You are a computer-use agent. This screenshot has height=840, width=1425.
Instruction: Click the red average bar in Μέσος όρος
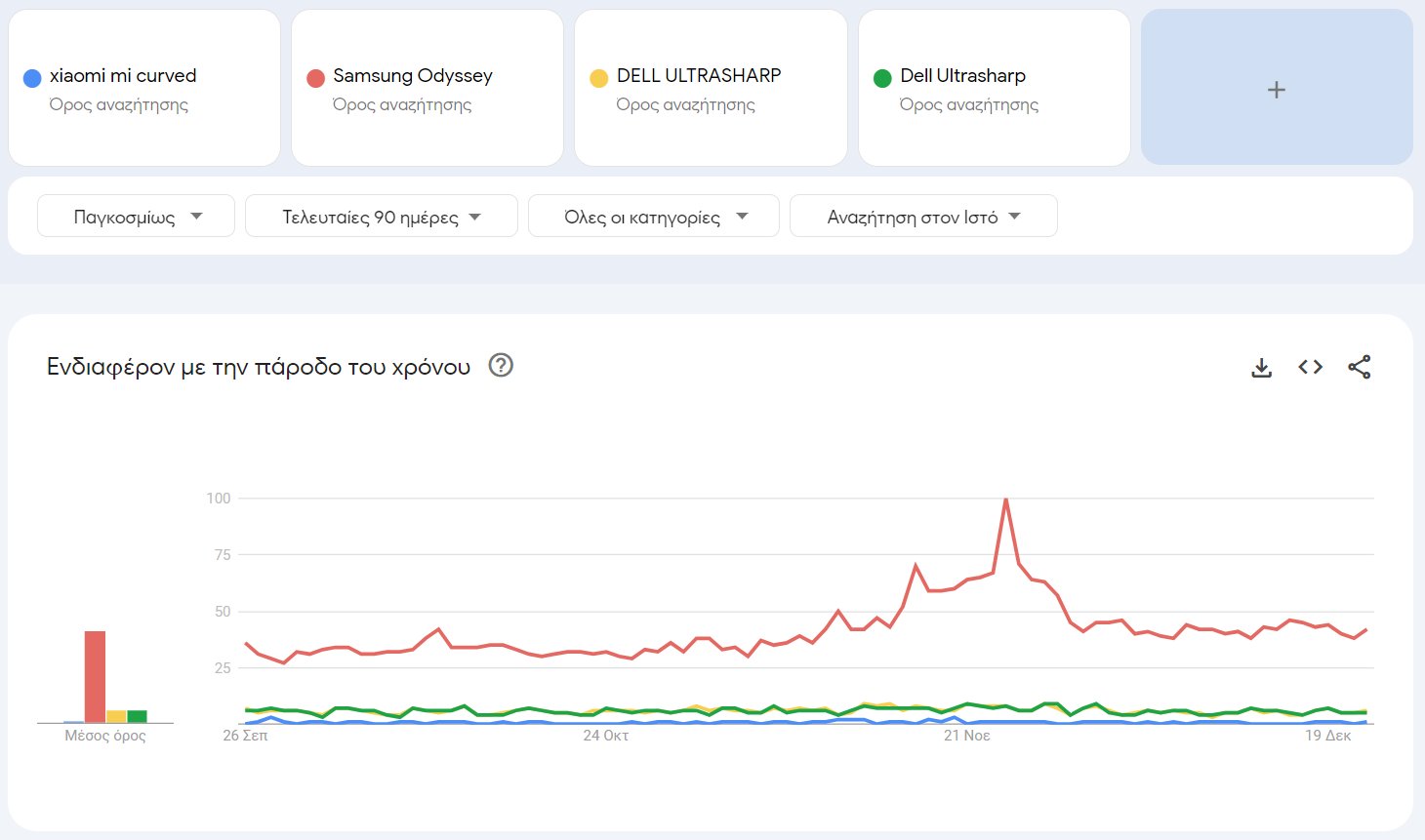pos(95,676)
